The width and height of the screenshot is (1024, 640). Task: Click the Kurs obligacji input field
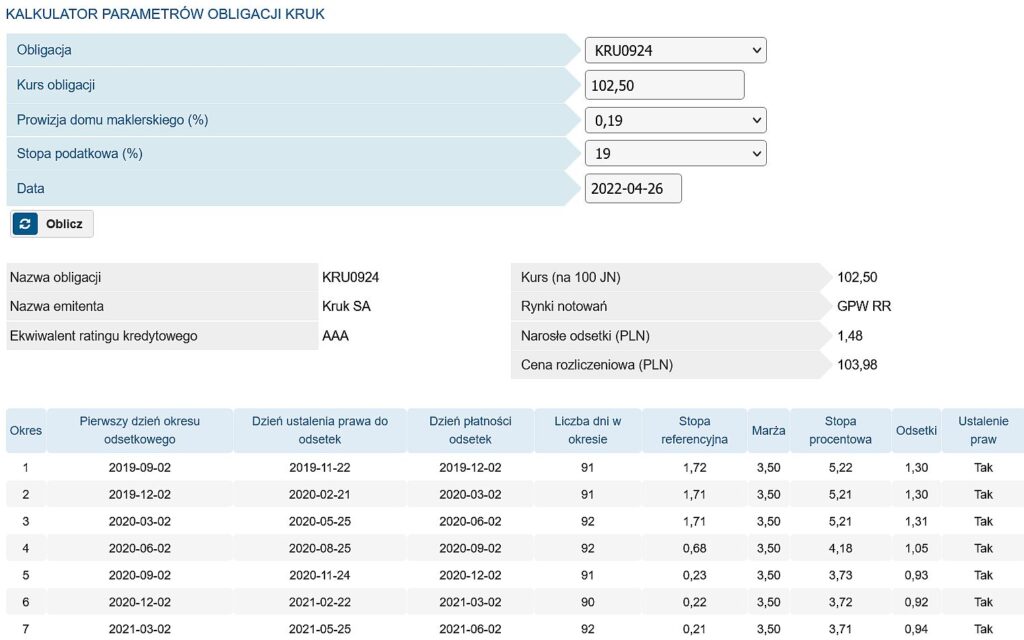664,85
